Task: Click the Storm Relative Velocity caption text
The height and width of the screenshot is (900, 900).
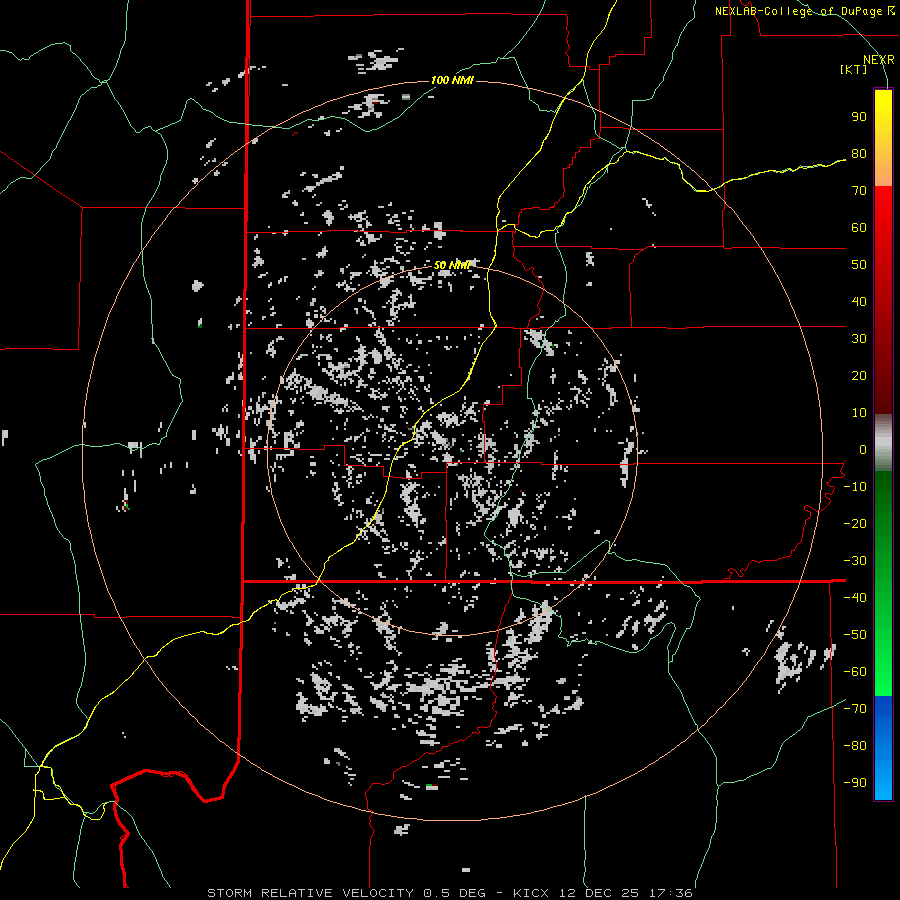Action: [449, 893]
